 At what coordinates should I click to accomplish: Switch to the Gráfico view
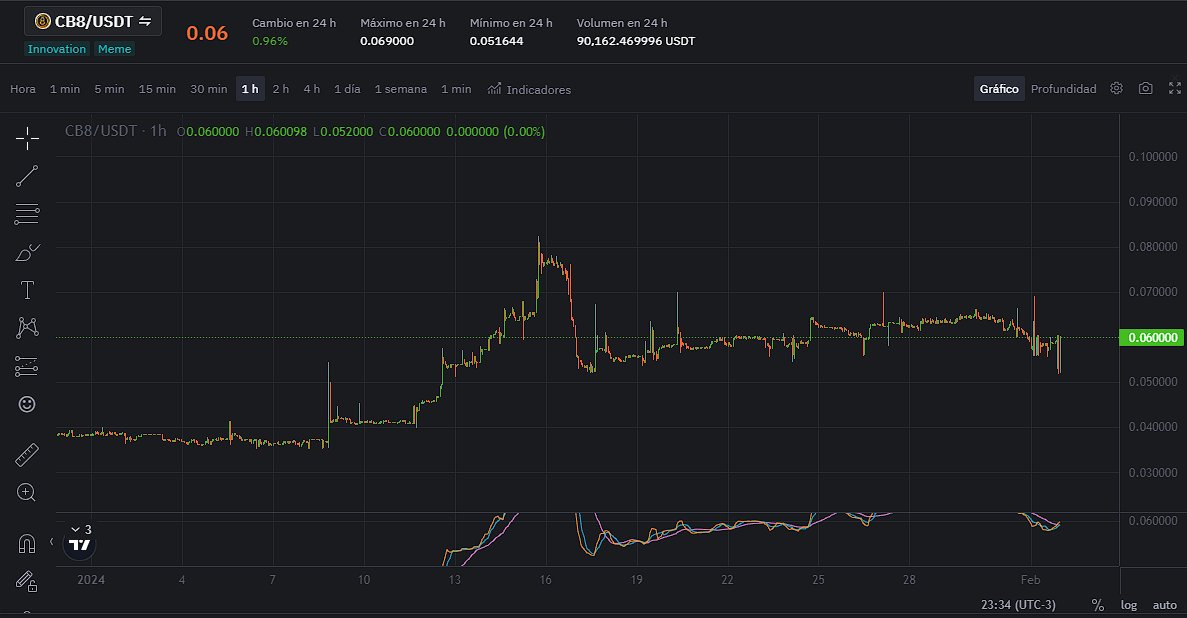click(999, 89)
